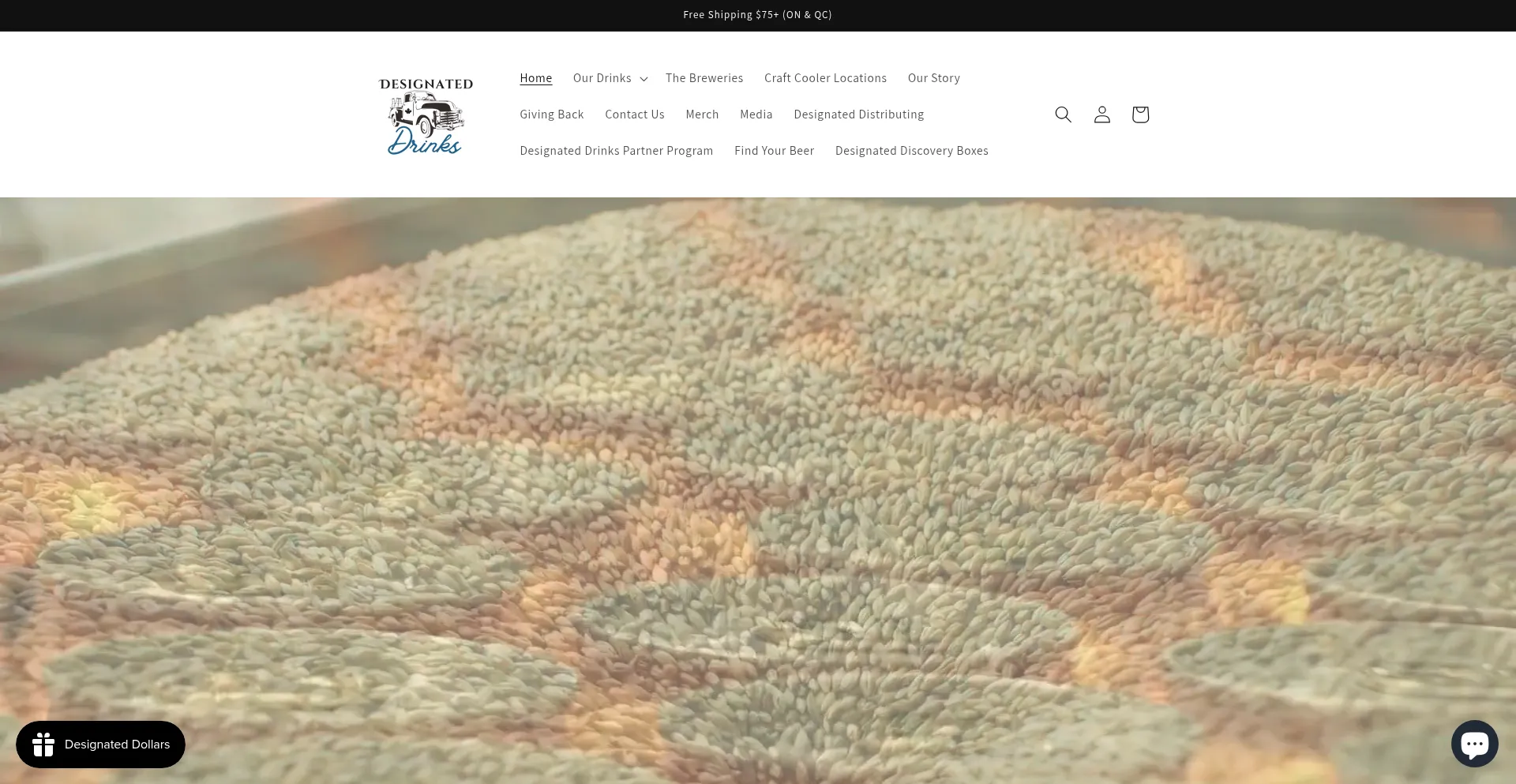Visit Craft Cooler Locations
The height and width of the screenshot is (784, 1516).
point(825,78)
